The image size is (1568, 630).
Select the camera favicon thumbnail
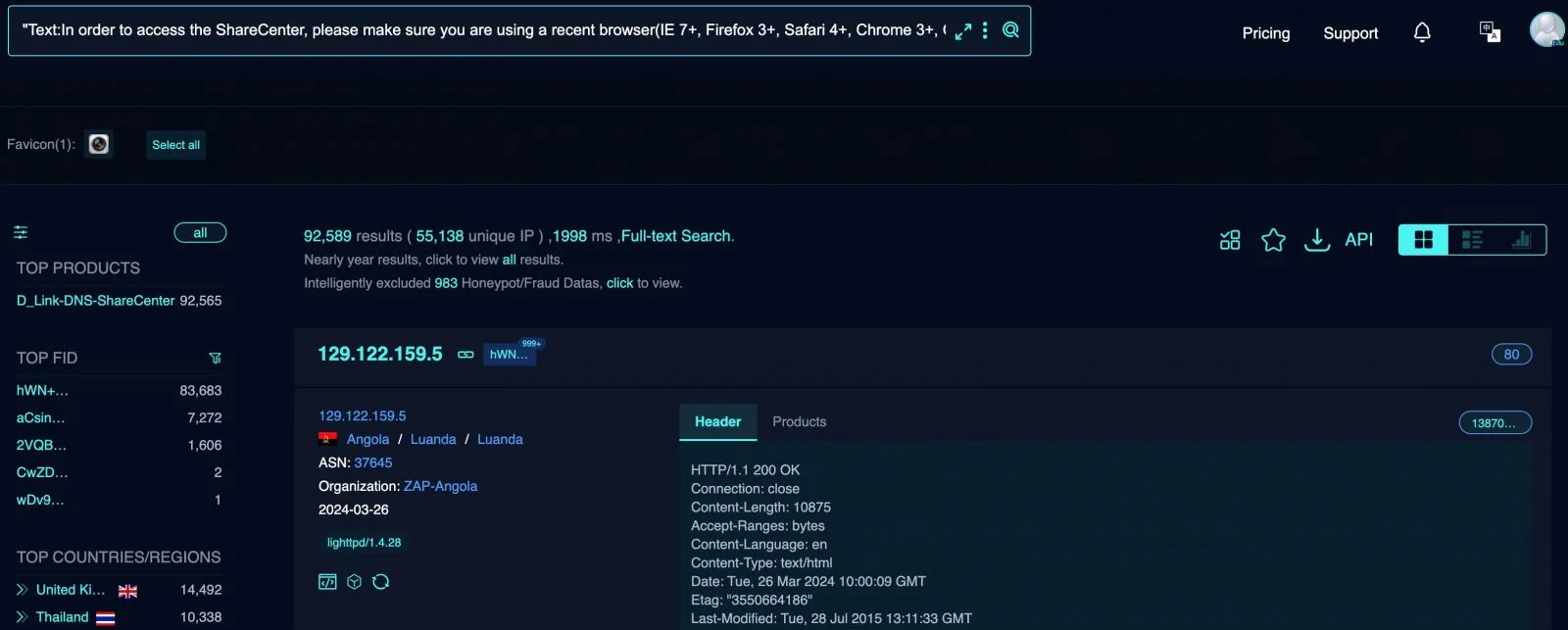99,144
